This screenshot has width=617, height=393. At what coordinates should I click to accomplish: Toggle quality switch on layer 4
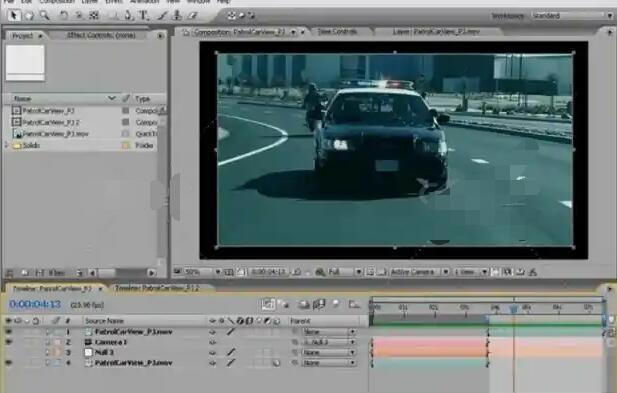pos(231,362)
